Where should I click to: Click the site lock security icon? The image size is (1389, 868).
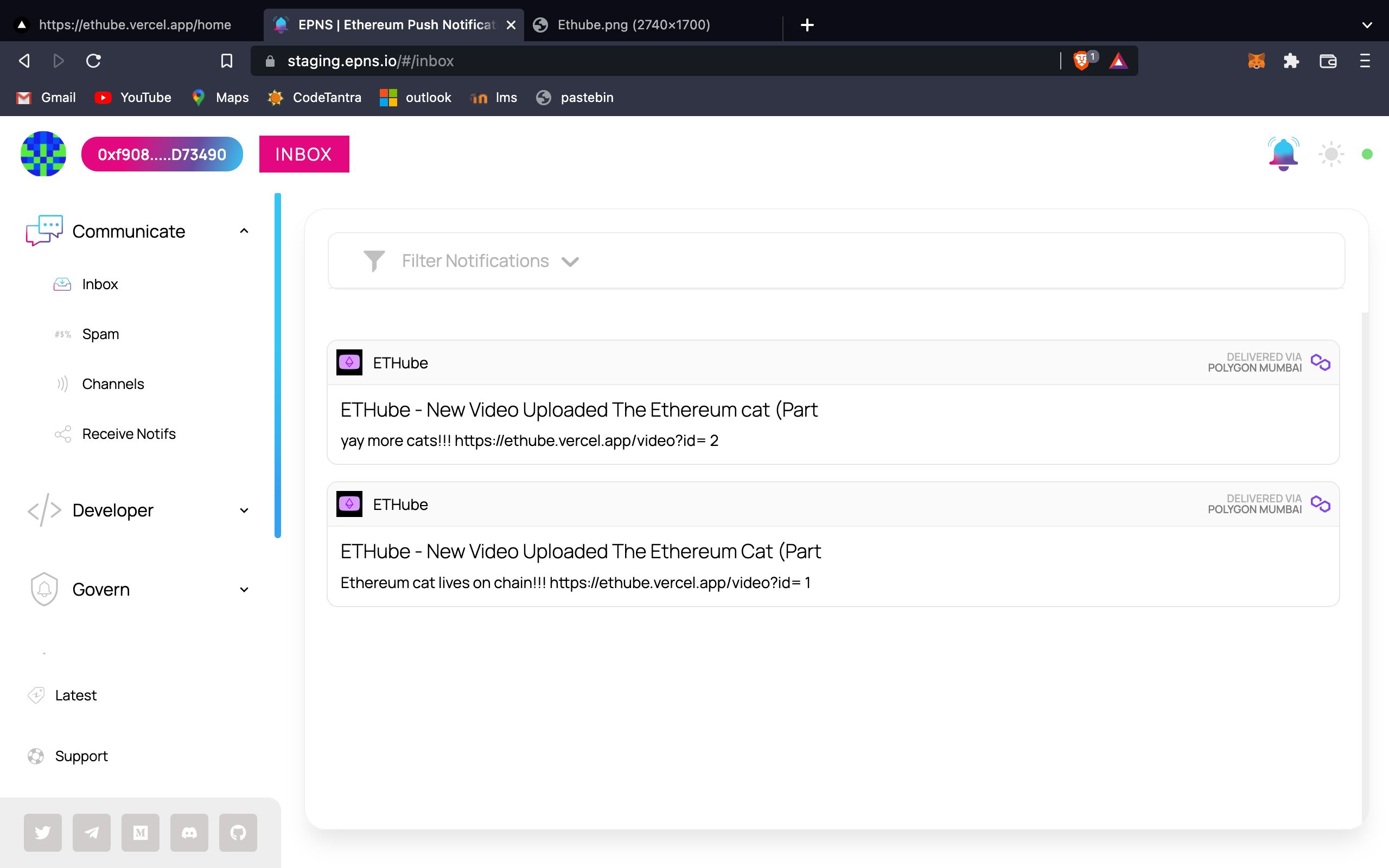[x=270, y=61]
